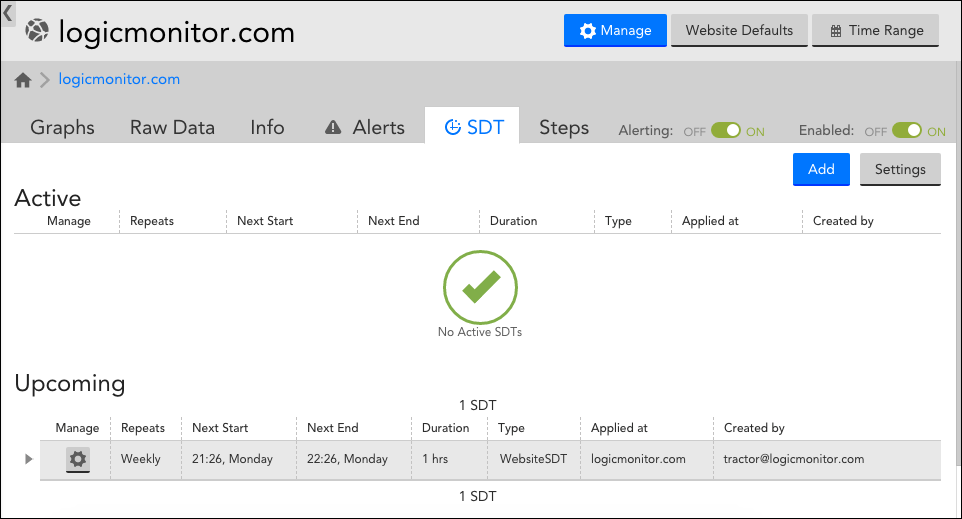
Task: Go to the Info tab
Action: tap(267, 128)
